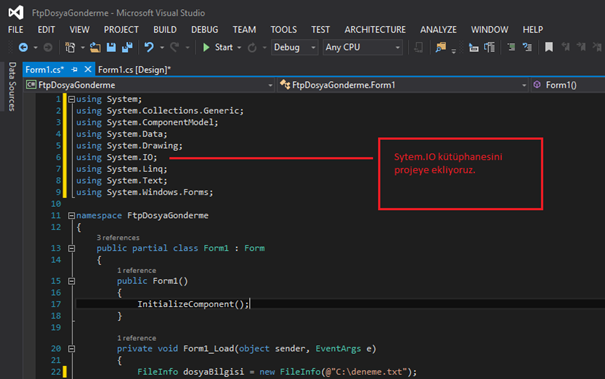
Task: Open the VIEW menu
Action: click(79, 30)
